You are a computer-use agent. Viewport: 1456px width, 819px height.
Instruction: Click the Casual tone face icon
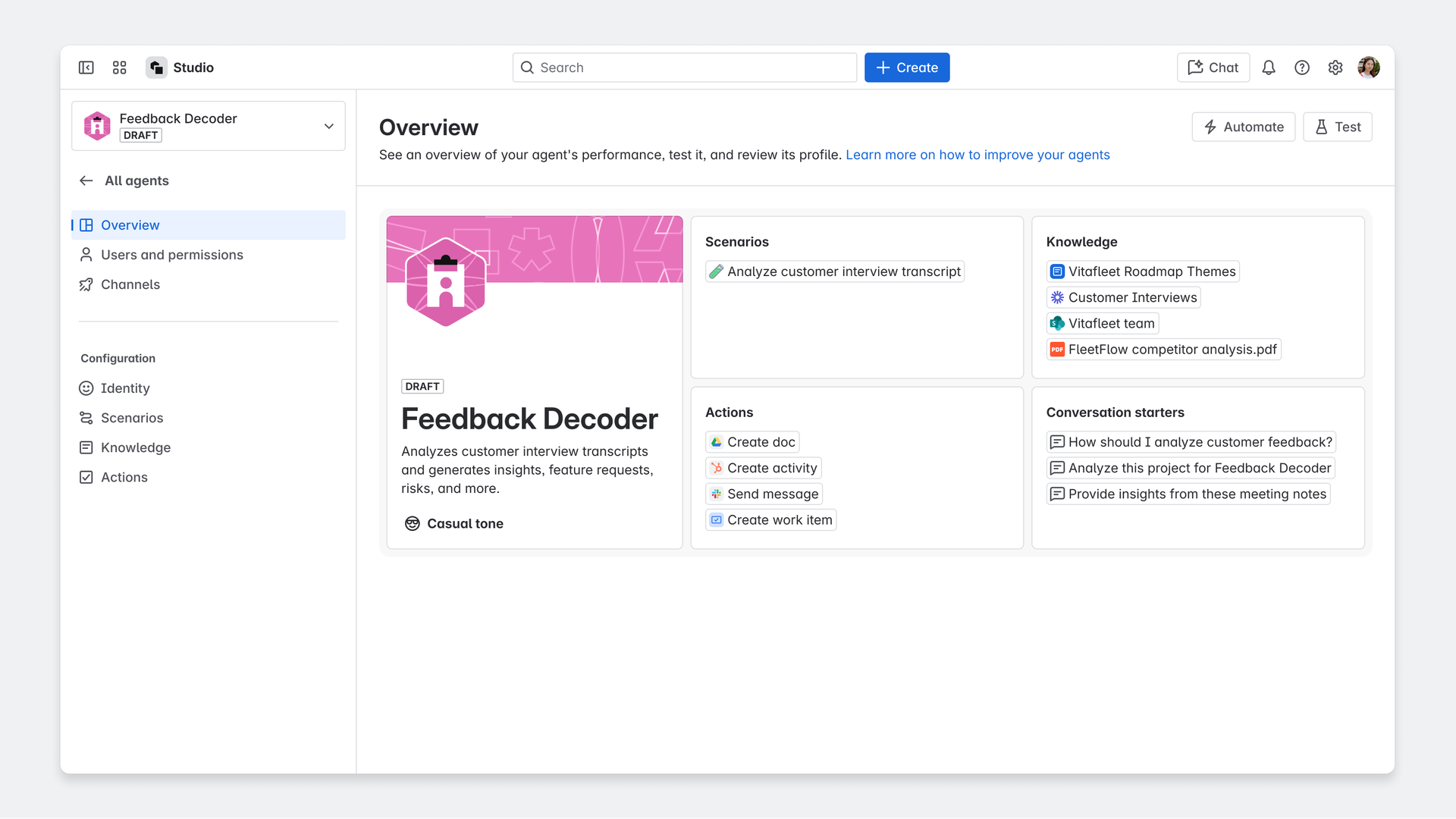pos(413,523)
